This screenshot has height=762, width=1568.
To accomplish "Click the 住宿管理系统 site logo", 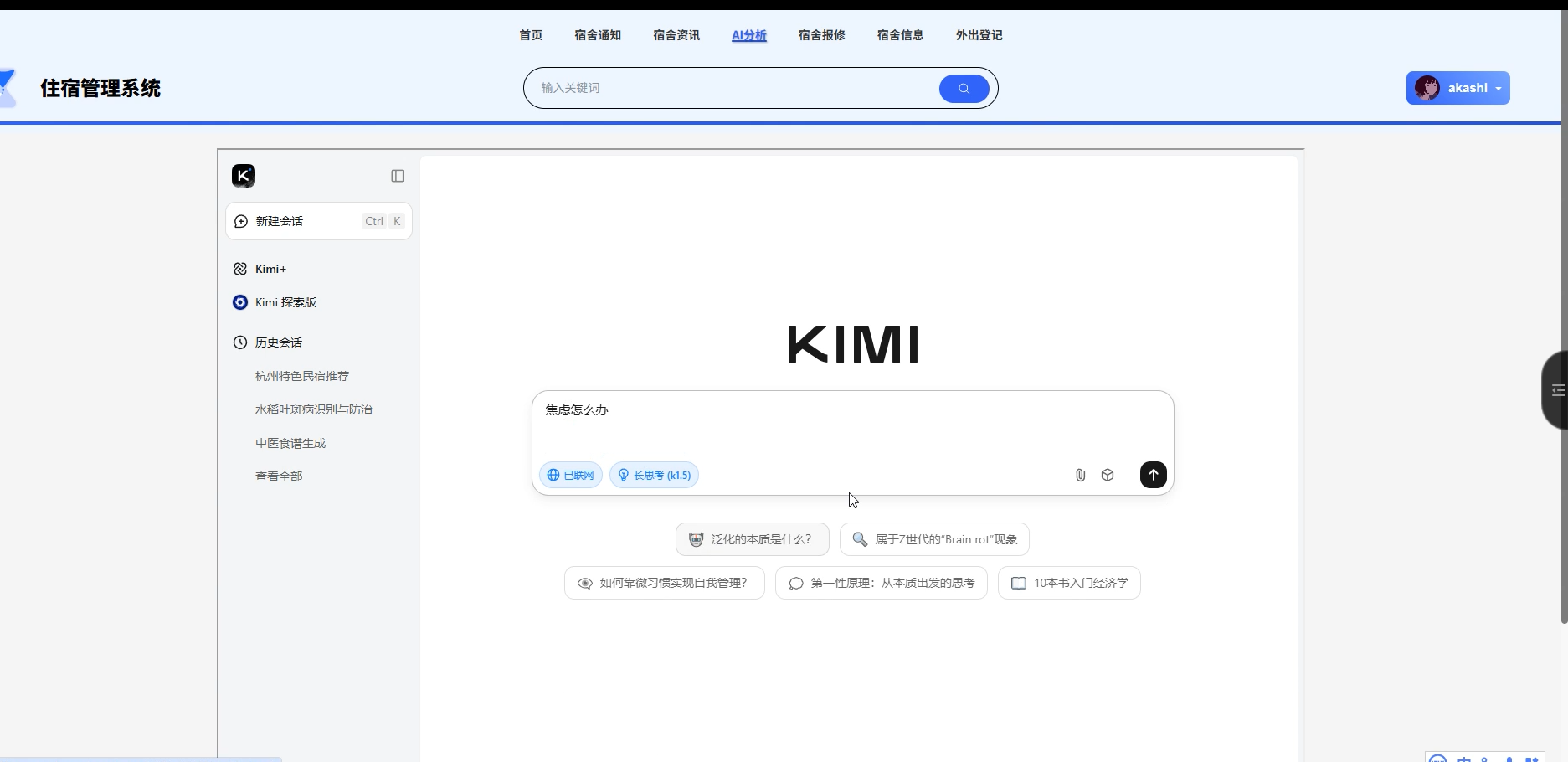I will [8, 88].
